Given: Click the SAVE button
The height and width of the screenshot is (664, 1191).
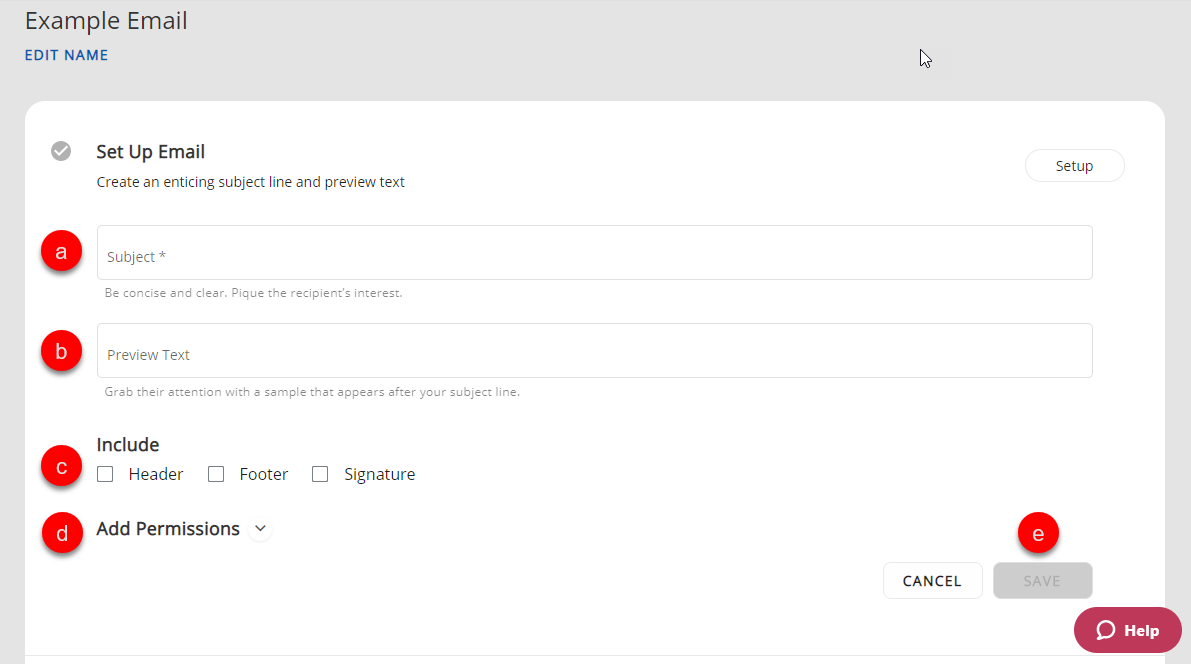Looking at the screenshot, I should click(1042, 581).
